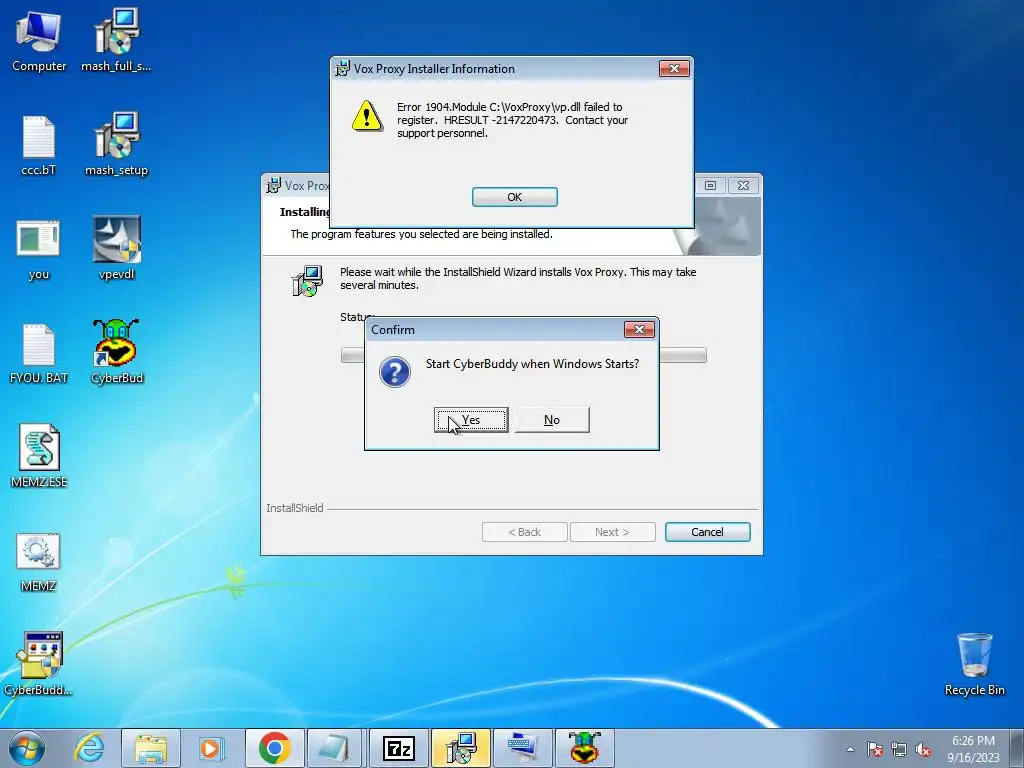1024x768 pixels.
Task: Select the mash_full_s... installer icon
Action: 116,40
